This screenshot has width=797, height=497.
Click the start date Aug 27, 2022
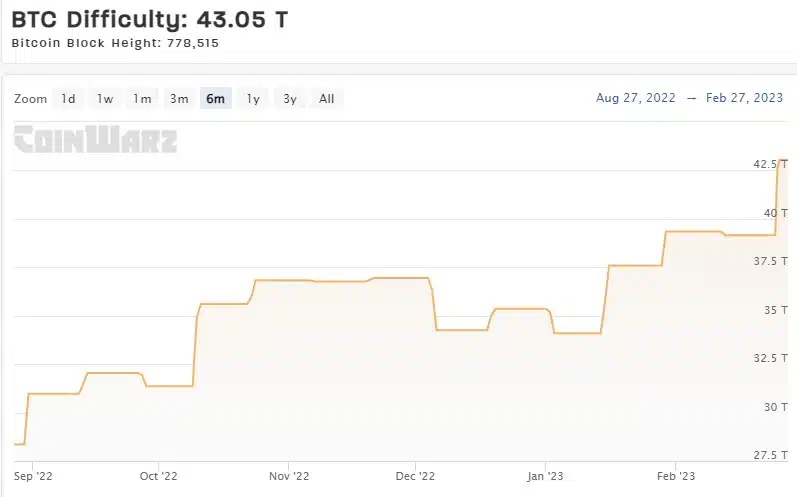[x=635, y=98]
